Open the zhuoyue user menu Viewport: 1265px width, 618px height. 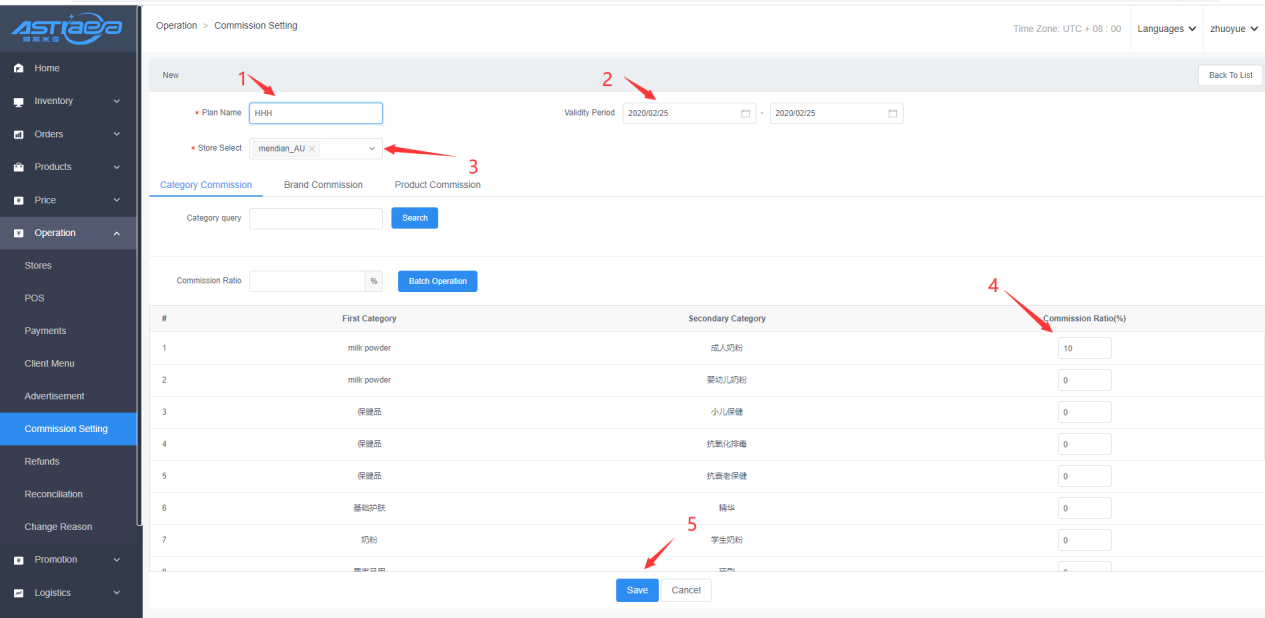(1233, 29)
